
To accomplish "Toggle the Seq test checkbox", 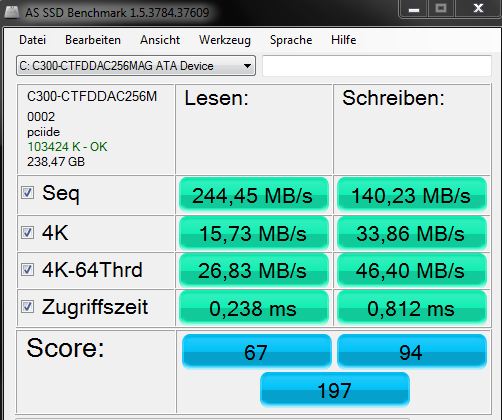I will coord(27,193).
